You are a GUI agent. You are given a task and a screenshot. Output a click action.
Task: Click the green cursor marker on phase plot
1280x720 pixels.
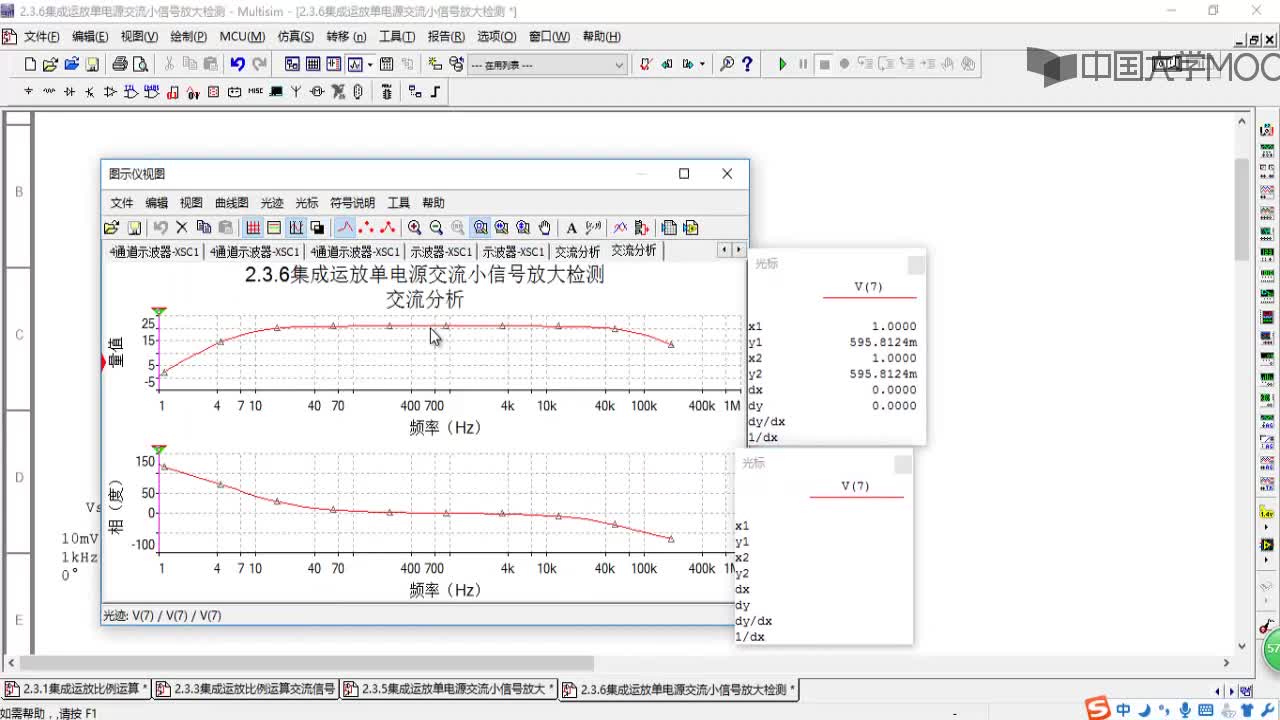tap(159, 449)
